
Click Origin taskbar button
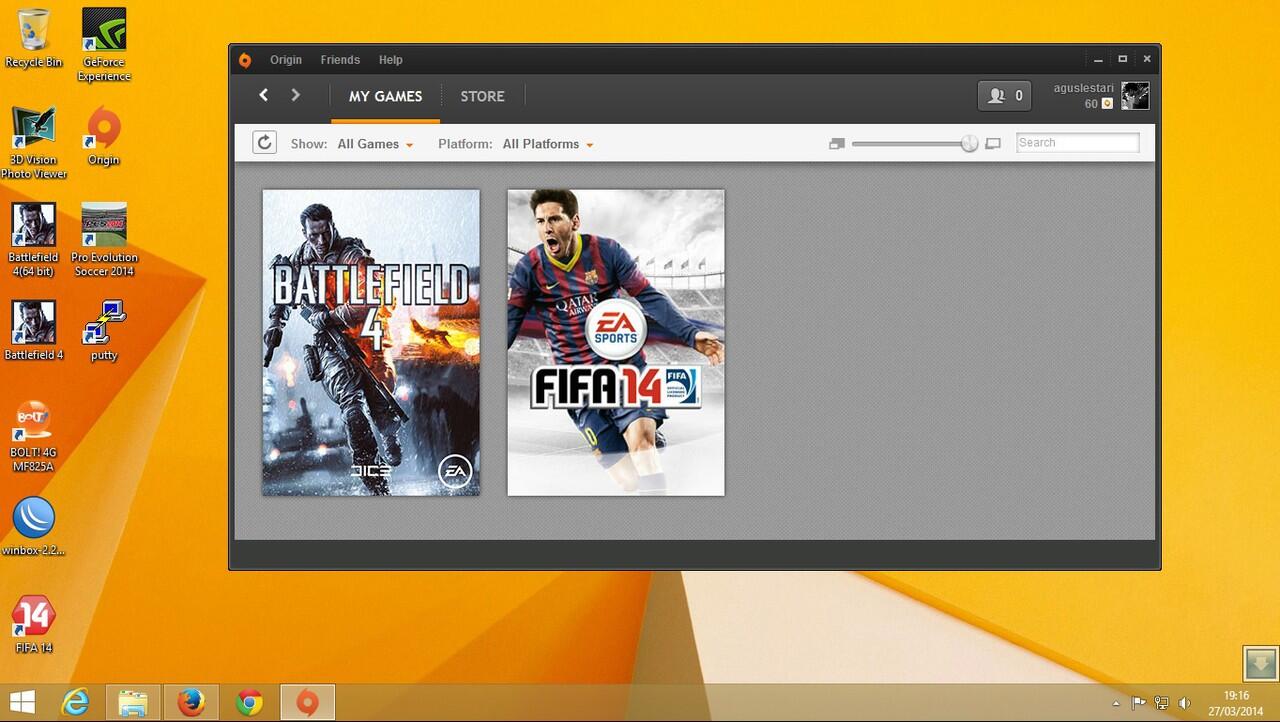[x=307, y=703]
